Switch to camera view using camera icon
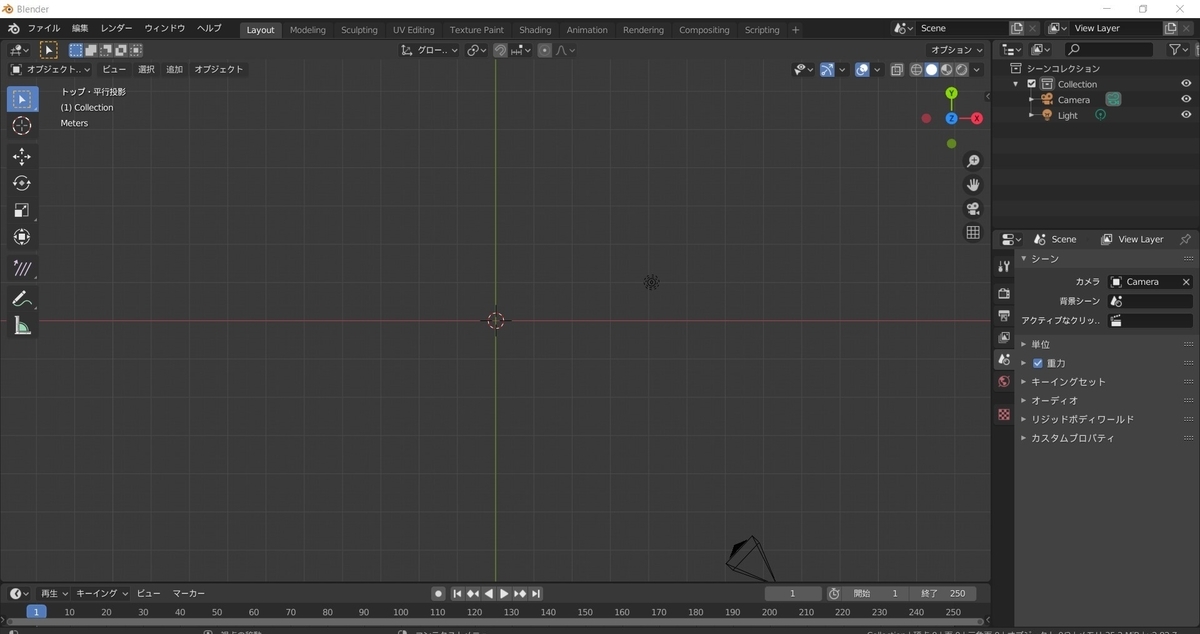 pos(973,209)
